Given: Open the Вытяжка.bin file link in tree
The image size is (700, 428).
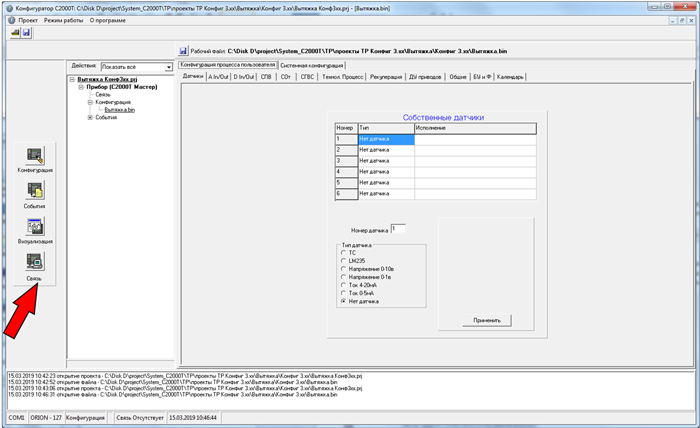Looking at the screenshot, I should pyautogui.click(x=119, y=109).
